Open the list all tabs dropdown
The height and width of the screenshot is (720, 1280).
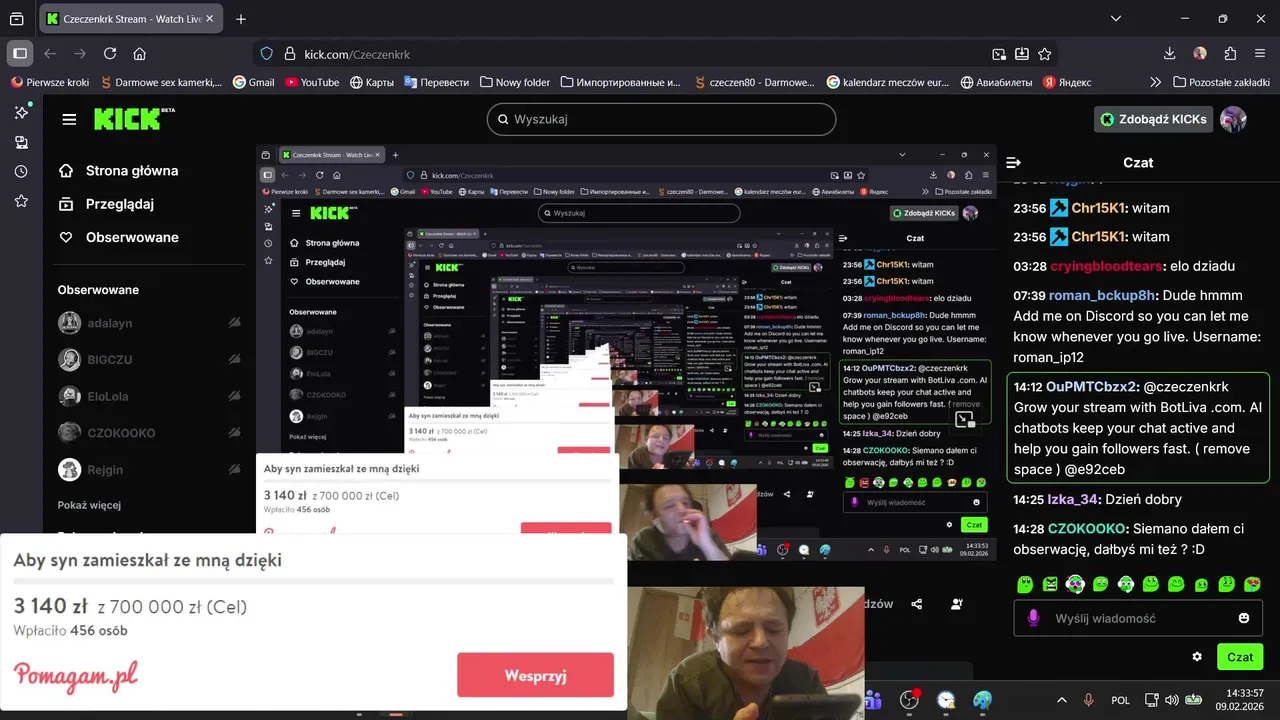(1116, 19)
